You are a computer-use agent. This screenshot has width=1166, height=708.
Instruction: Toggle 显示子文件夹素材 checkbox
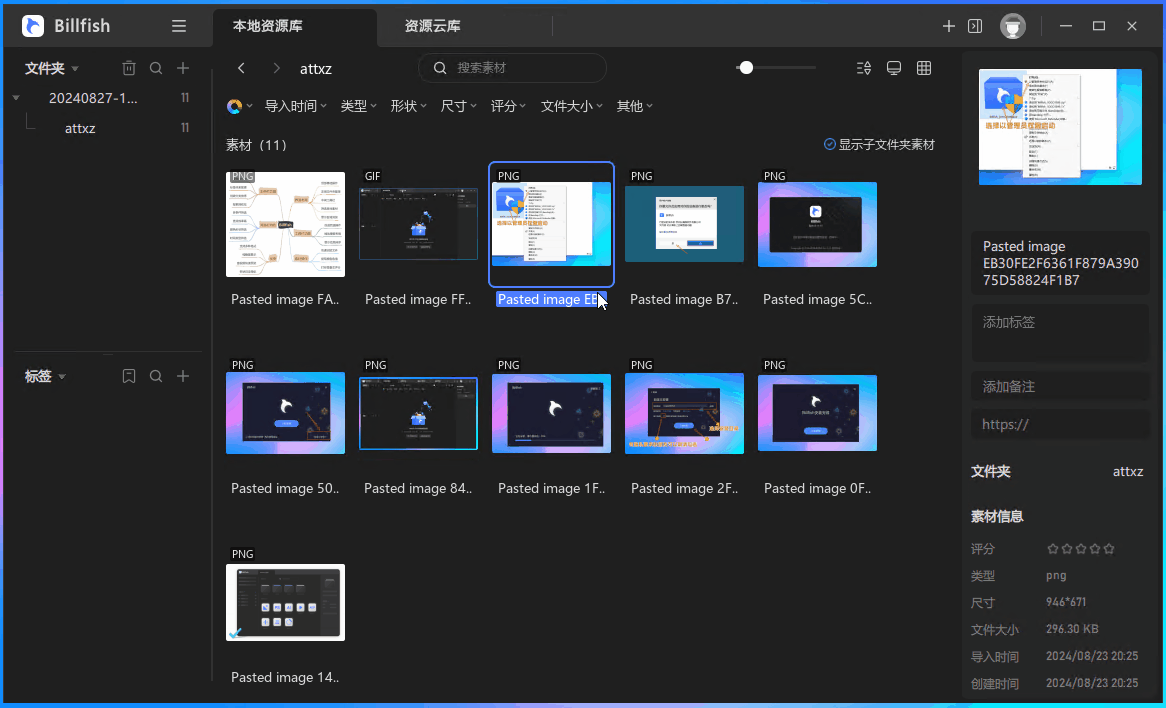[830, 144]
